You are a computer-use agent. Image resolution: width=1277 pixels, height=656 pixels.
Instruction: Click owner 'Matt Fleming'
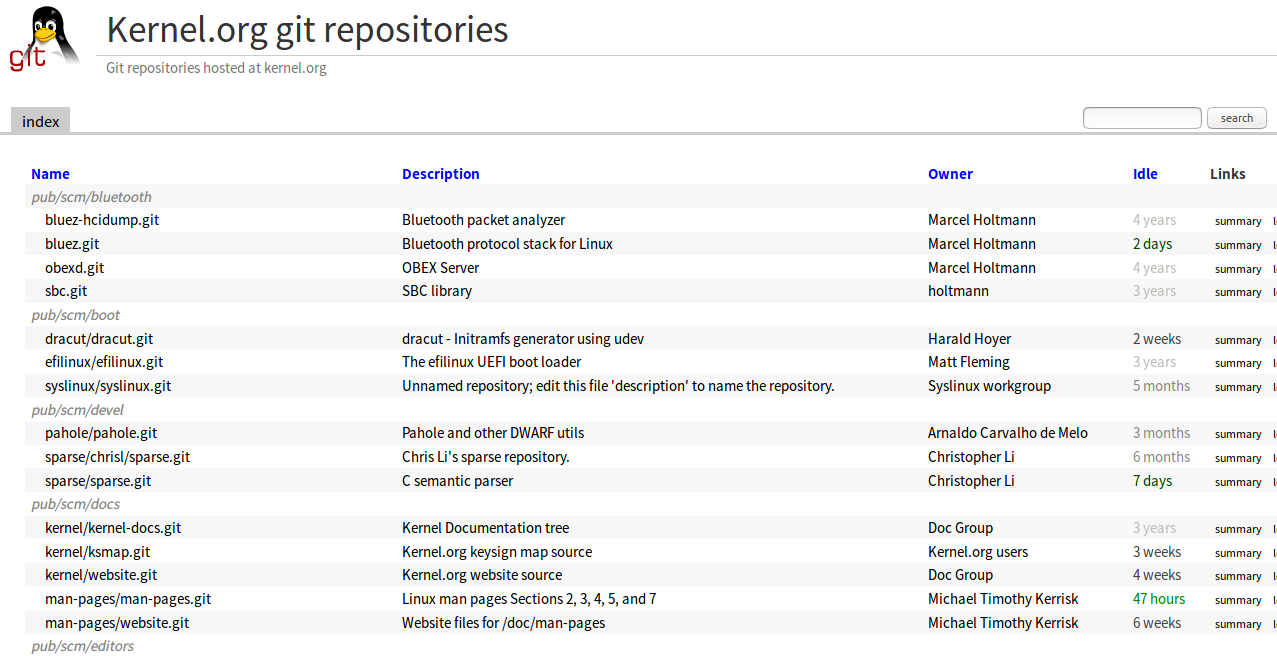[969, 362]
